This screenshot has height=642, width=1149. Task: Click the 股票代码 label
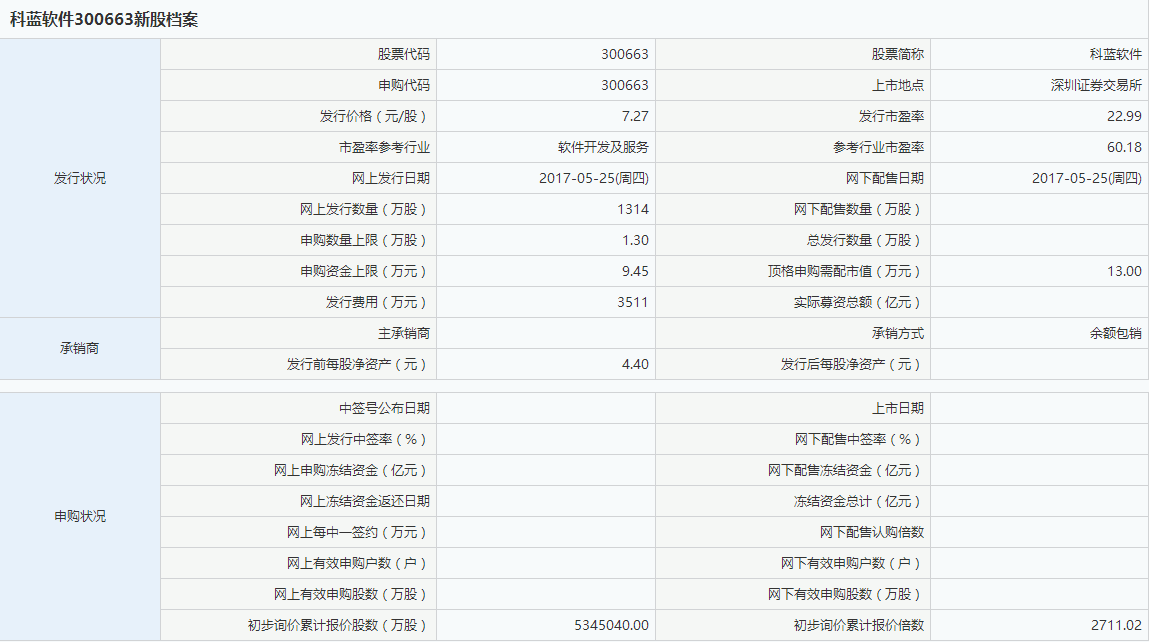click(404, 54)
